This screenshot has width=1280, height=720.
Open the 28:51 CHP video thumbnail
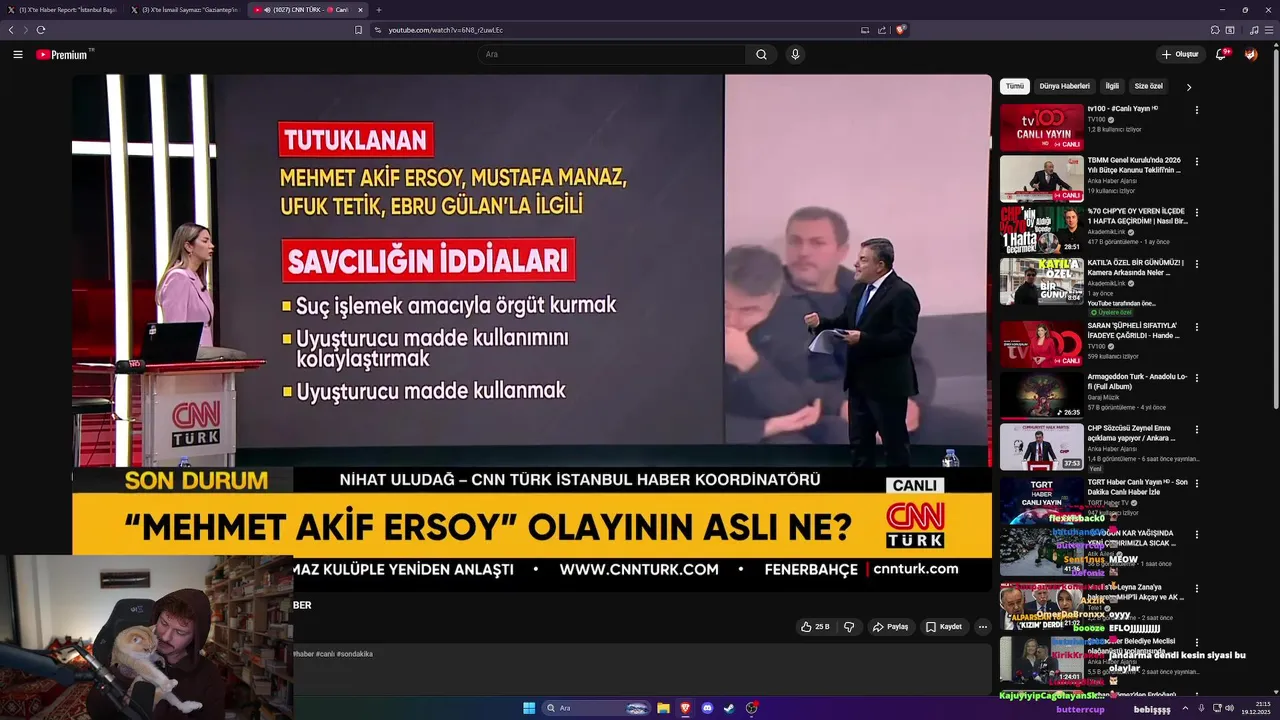[x=1042, y=230]
